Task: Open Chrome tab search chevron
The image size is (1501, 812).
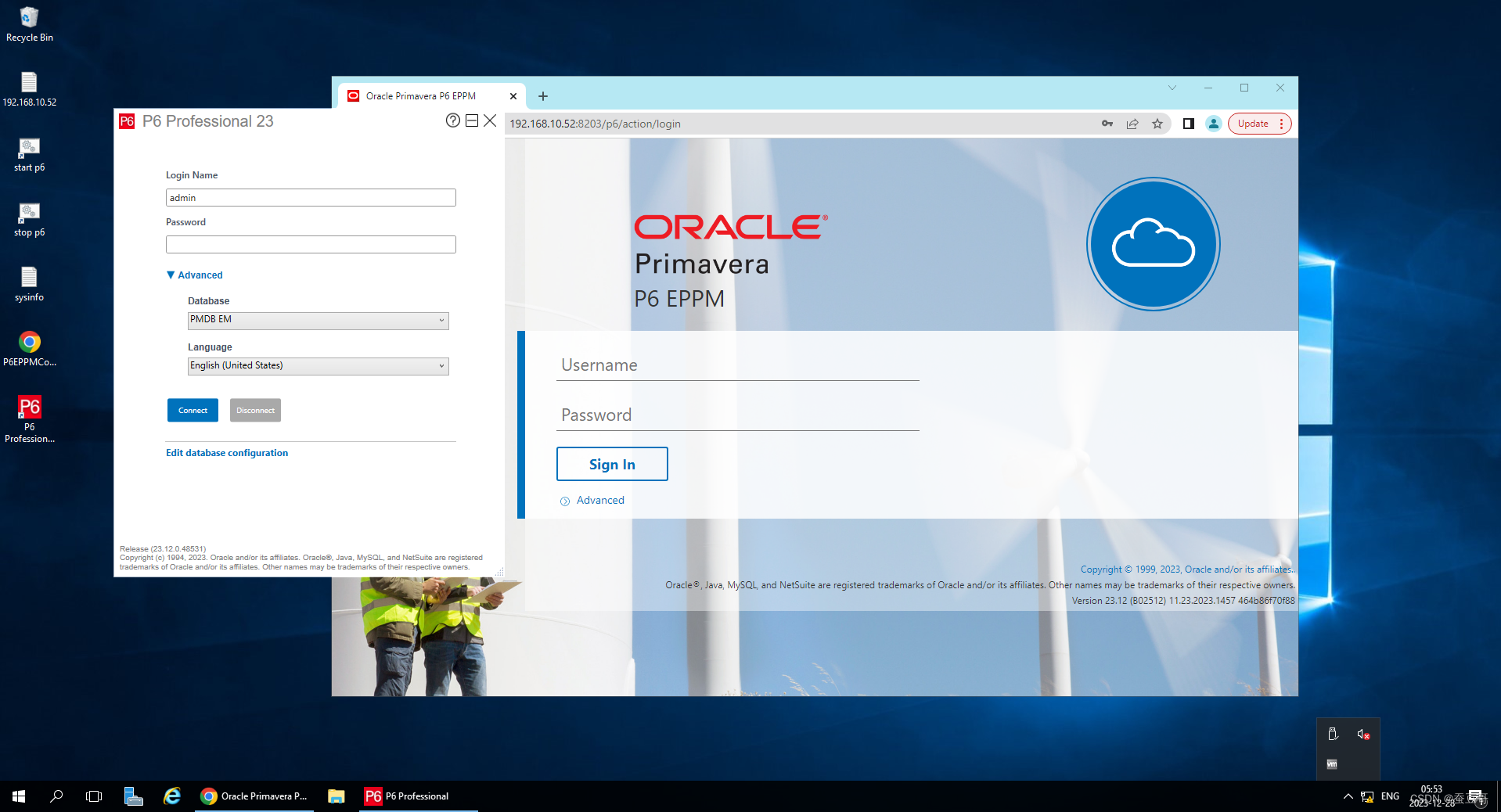Action: [1172, 88]
